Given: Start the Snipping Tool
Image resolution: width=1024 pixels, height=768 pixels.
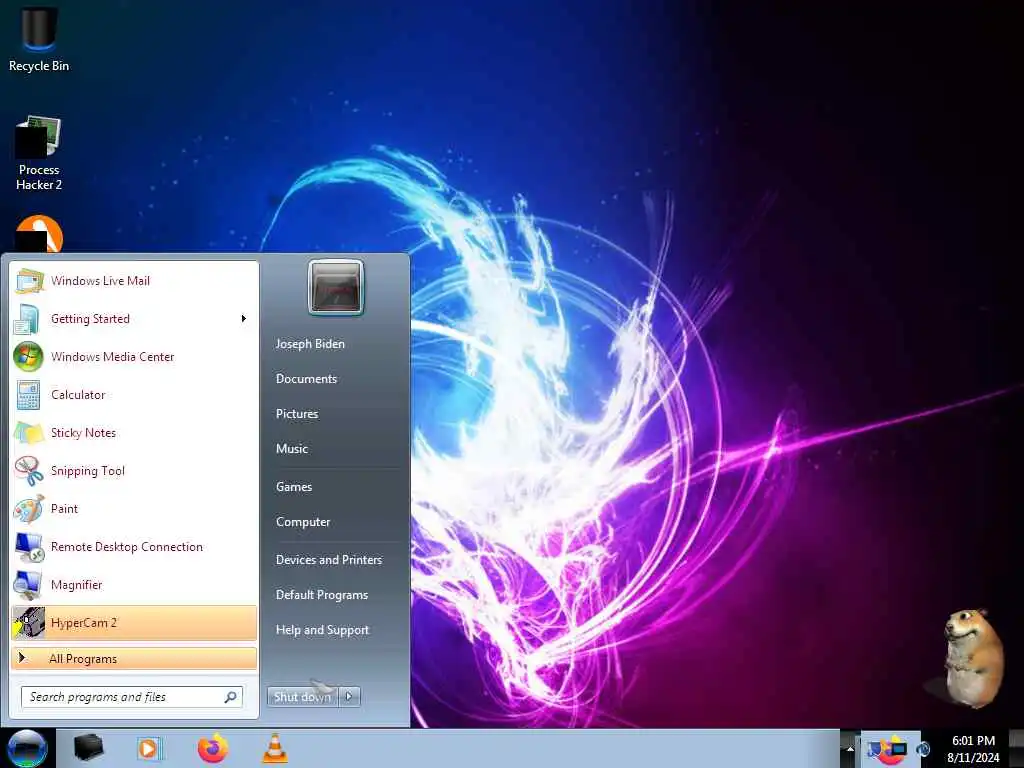Looking at the screenshot, I should pos(134,471).
